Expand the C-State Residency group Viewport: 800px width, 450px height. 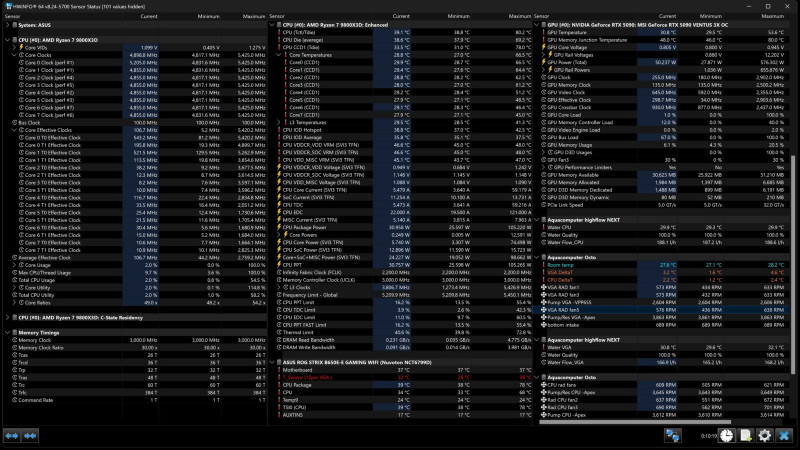[8, 317]
